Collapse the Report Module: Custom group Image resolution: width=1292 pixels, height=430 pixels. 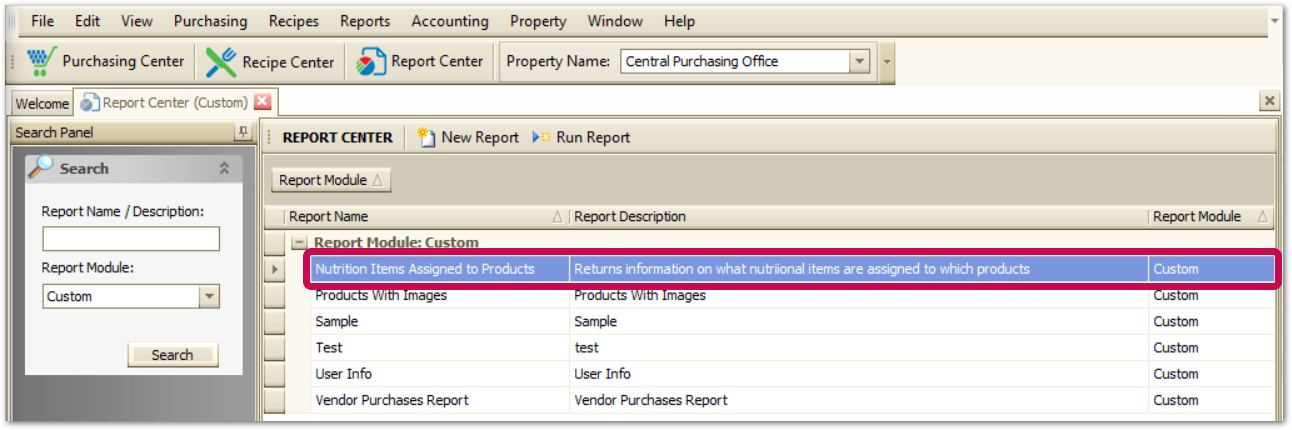pos(298,242)
